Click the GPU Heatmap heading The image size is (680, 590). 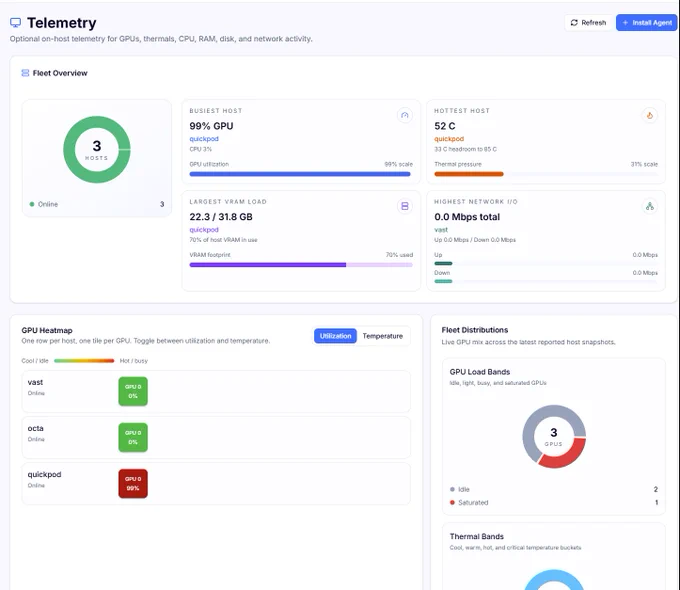(47, 330)
